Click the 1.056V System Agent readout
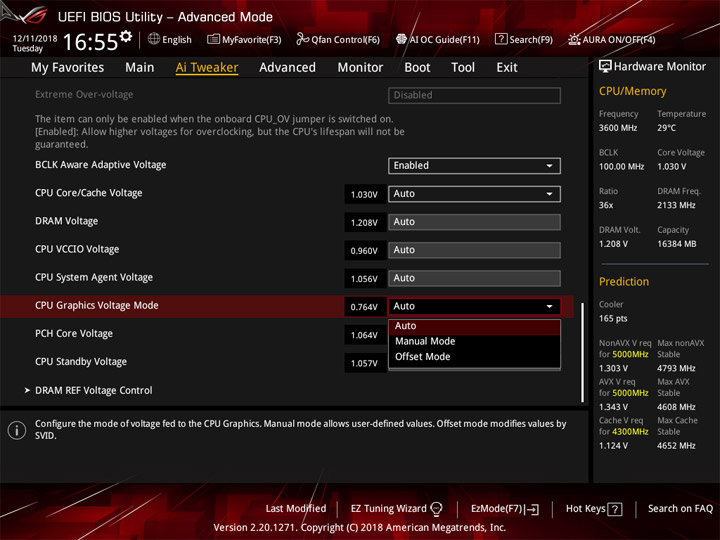Image resolution: width=720 pixels, height=540 pixels. pyautogui.click(x=365, y=279)
